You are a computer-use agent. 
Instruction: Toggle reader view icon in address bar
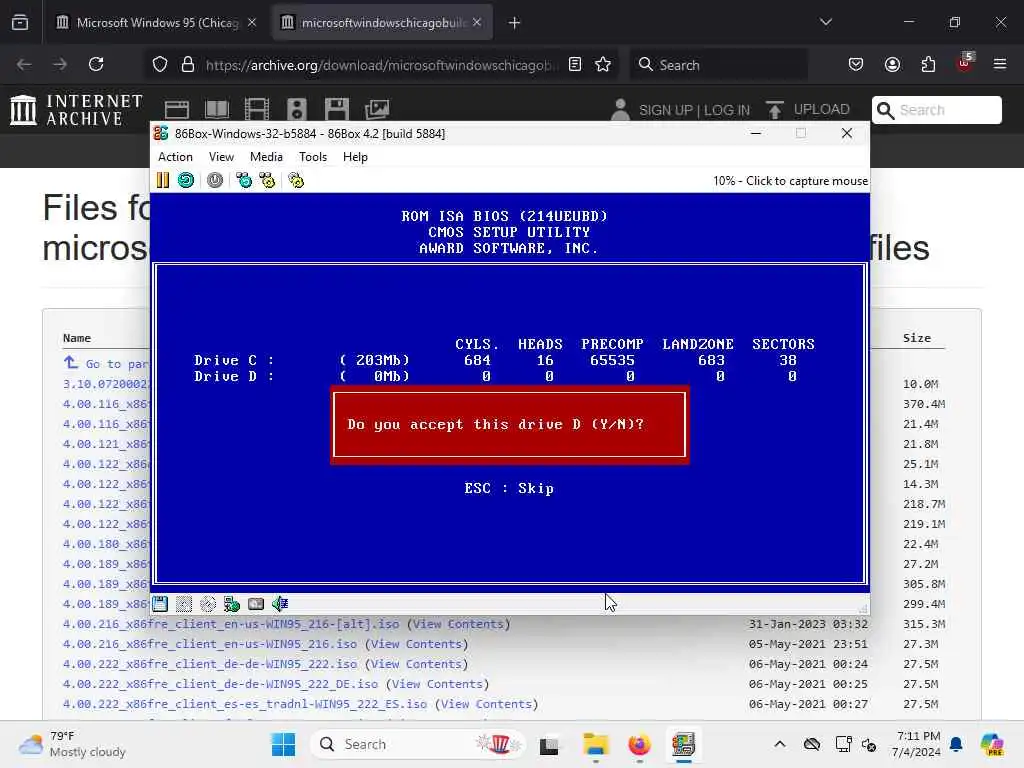point(575,64)
